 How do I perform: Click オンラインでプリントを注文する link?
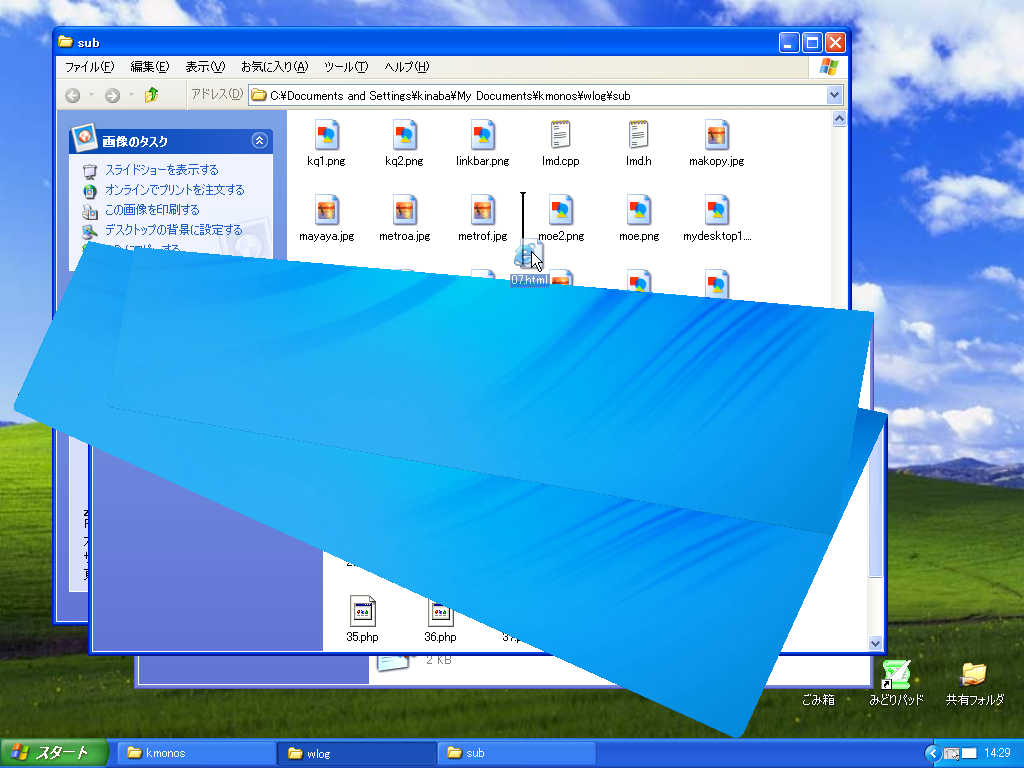coord(175,190)
